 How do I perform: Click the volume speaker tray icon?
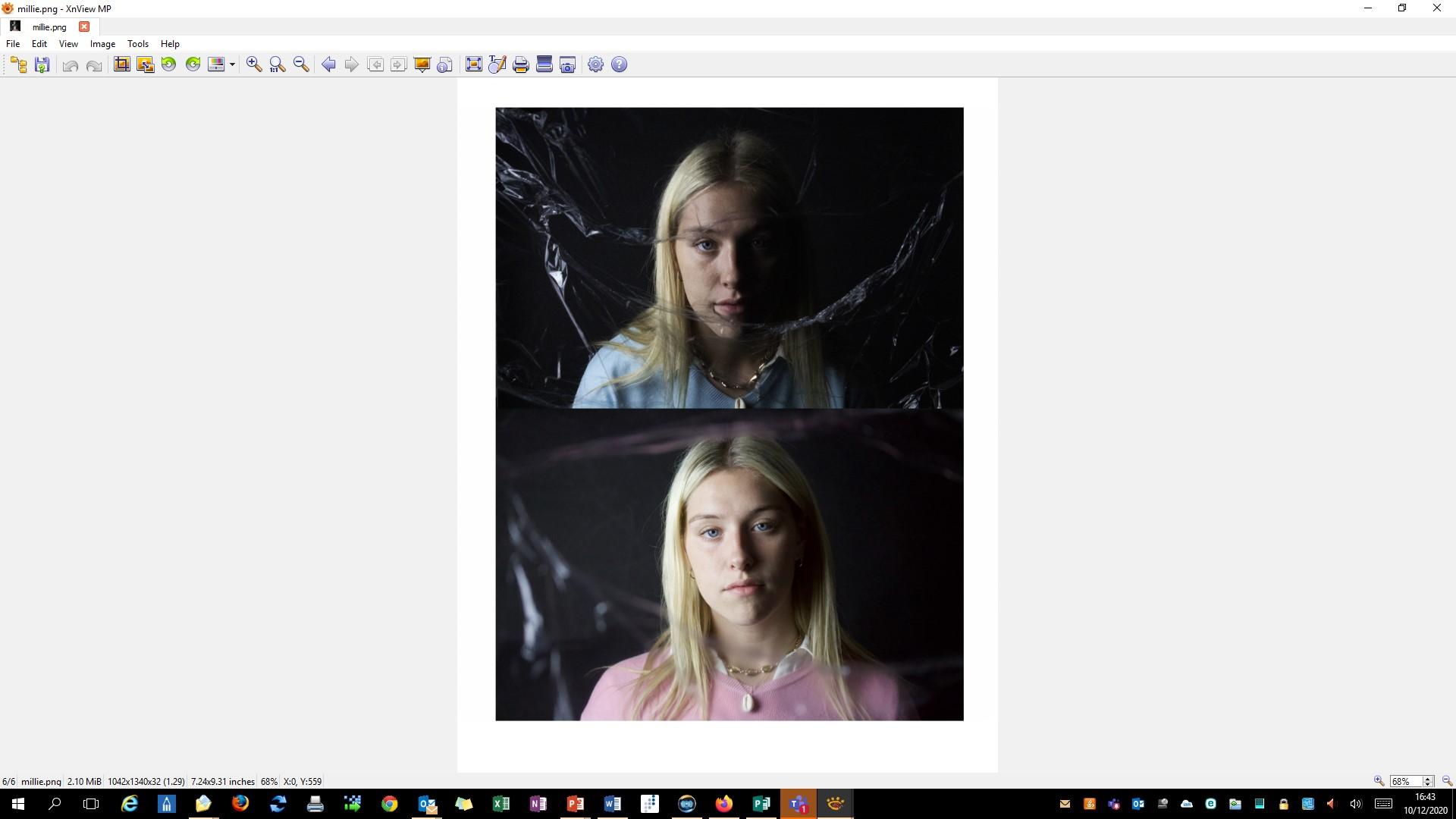(x=1356, y=804)
